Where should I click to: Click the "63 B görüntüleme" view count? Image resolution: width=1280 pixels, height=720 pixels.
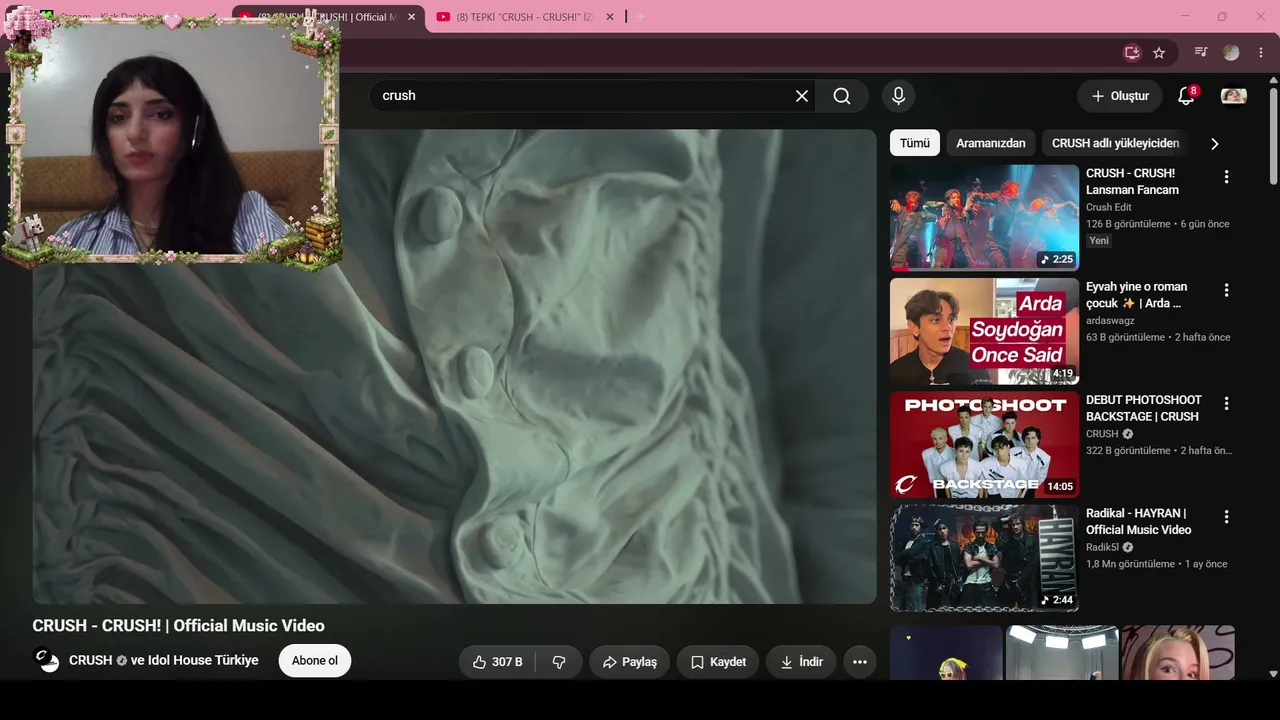click(1125, 338)
